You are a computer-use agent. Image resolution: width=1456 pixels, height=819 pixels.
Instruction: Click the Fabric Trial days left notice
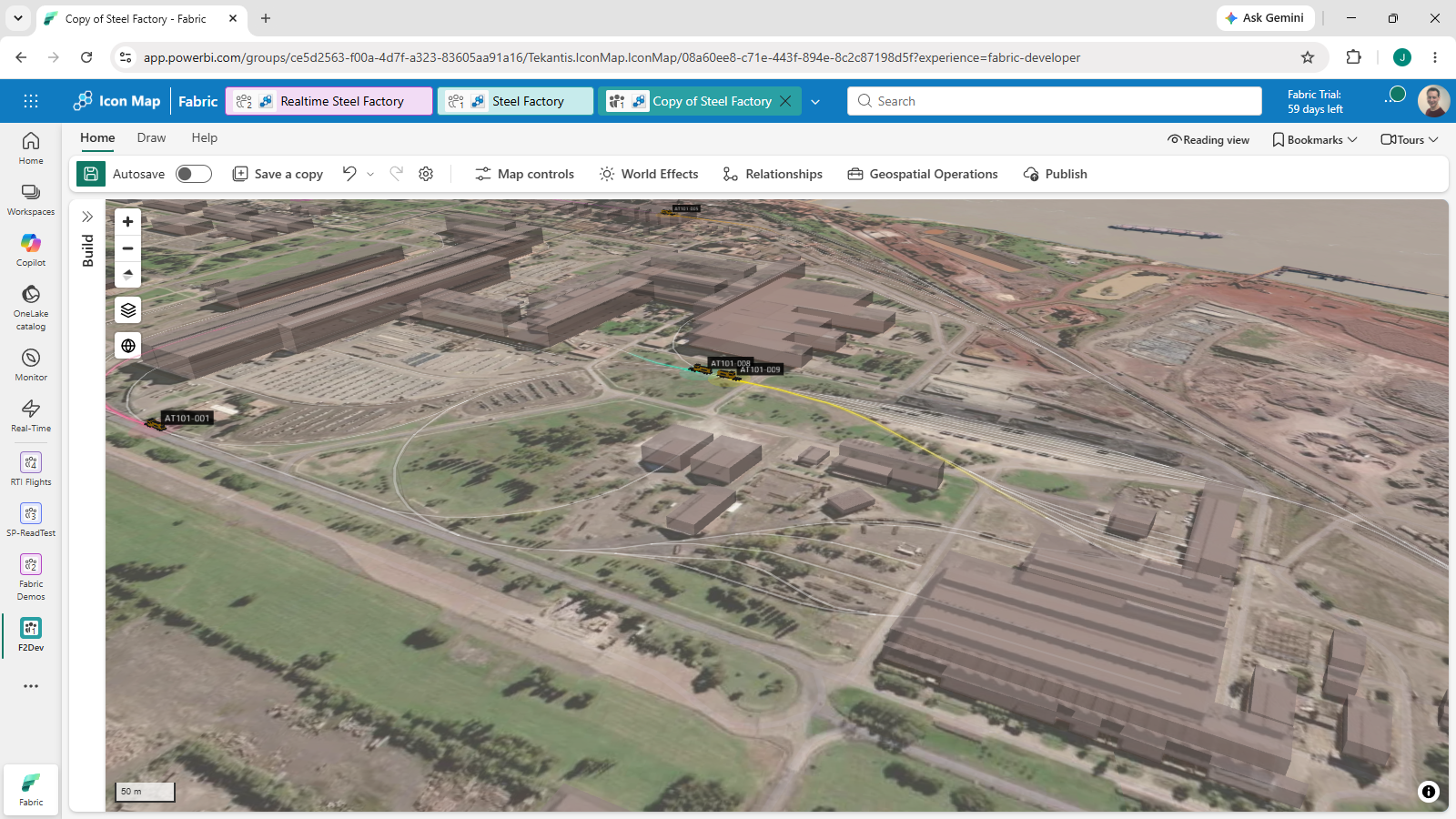coord(1315,101)
